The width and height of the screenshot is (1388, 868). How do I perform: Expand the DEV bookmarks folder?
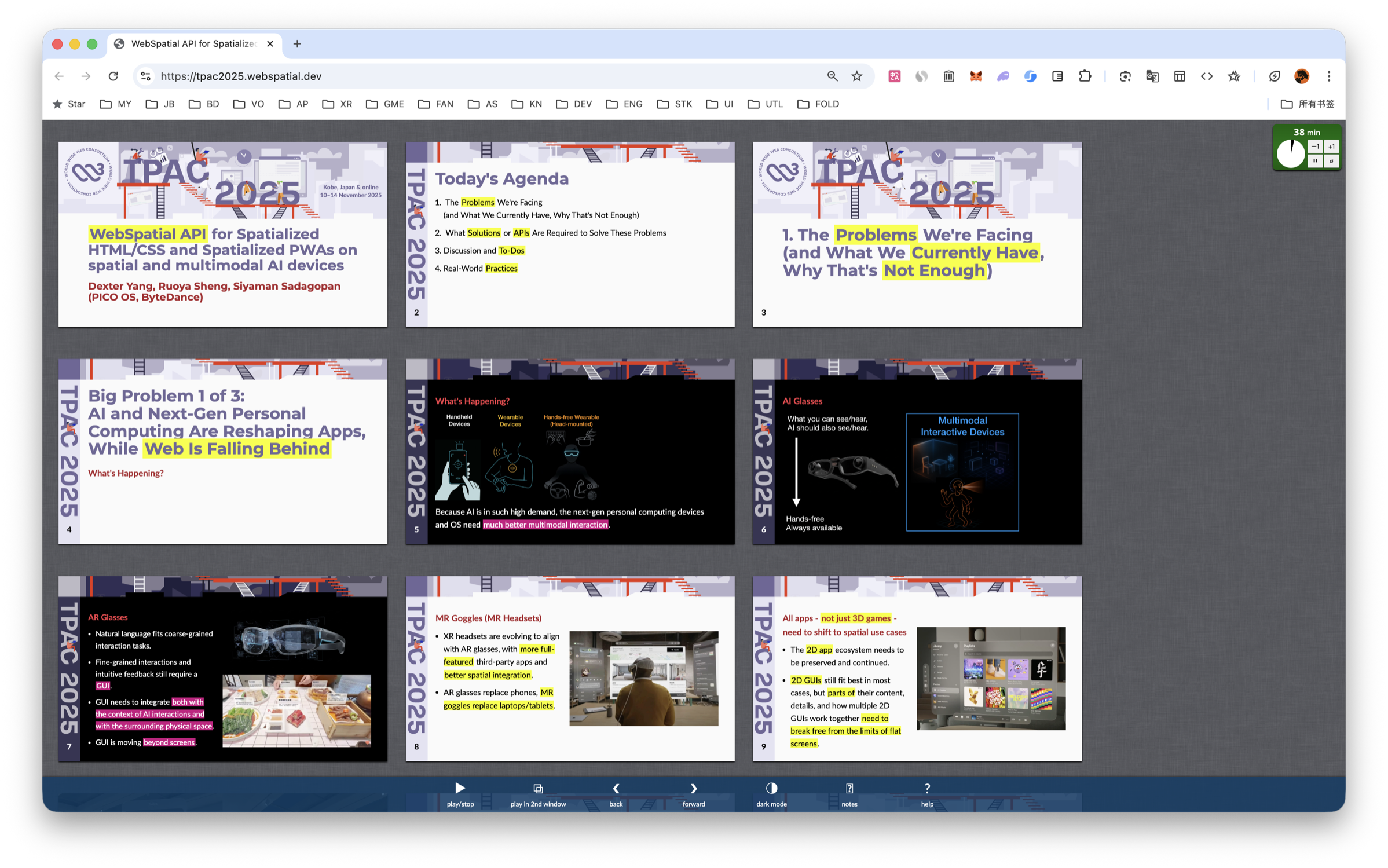(x=574, y=104)
